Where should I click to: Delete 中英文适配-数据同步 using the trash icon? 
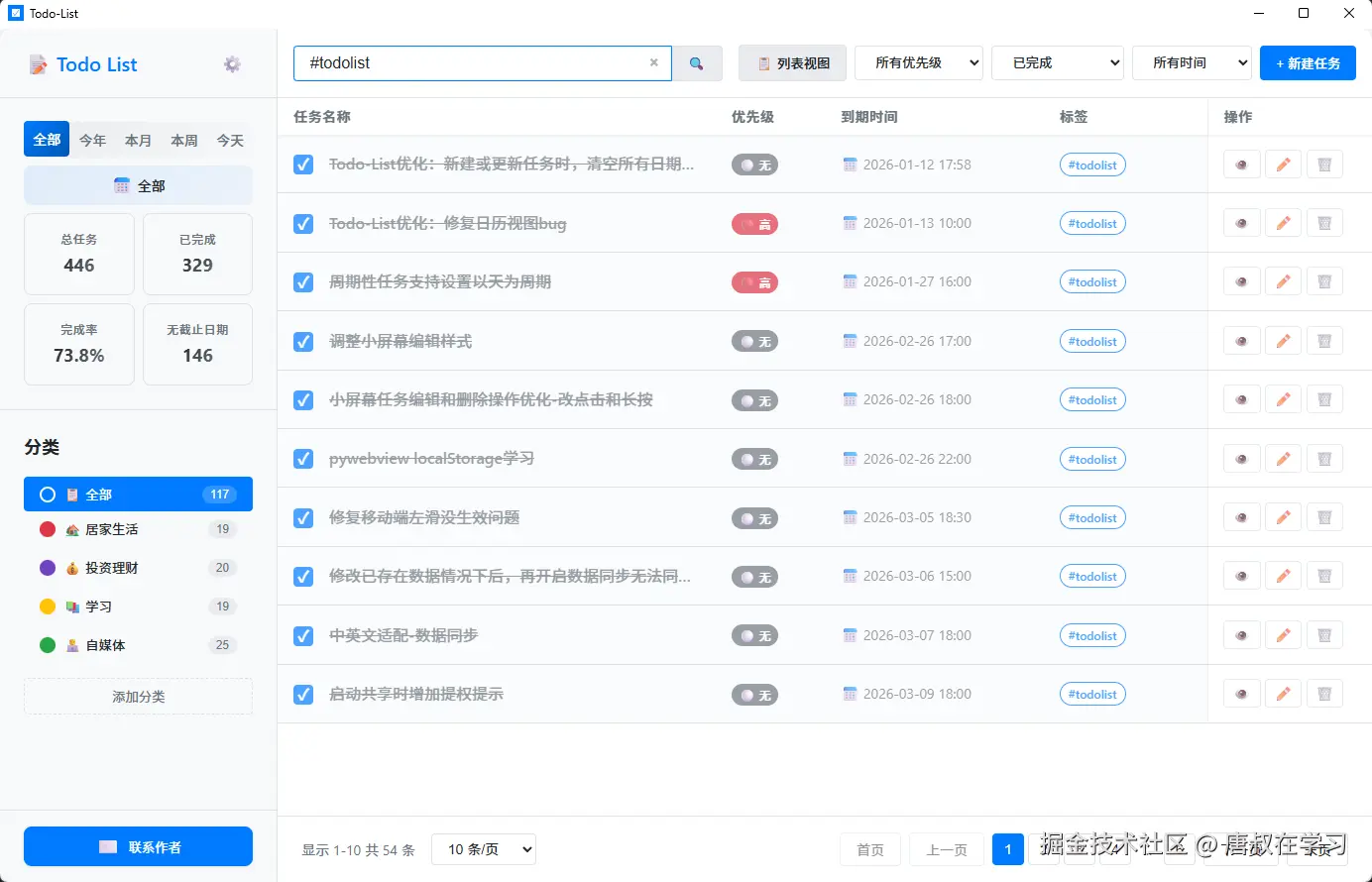point(1324,634)
